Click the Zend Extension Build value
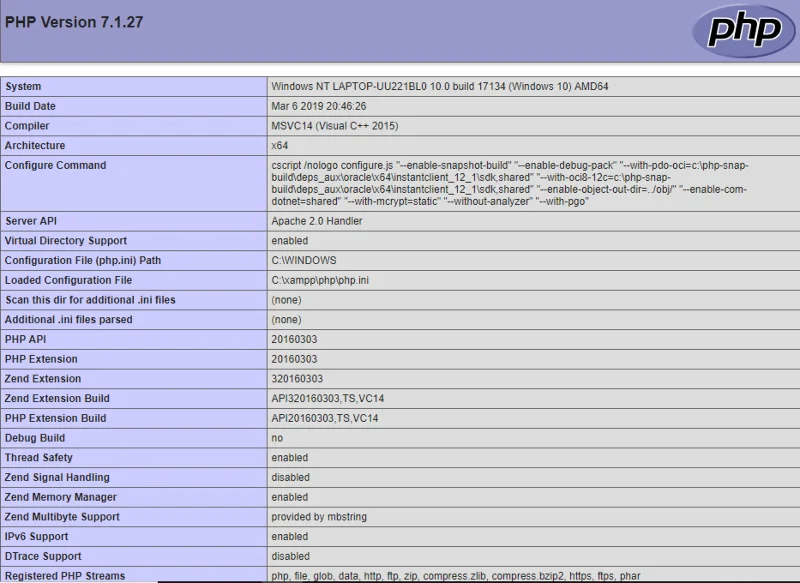 328,398
